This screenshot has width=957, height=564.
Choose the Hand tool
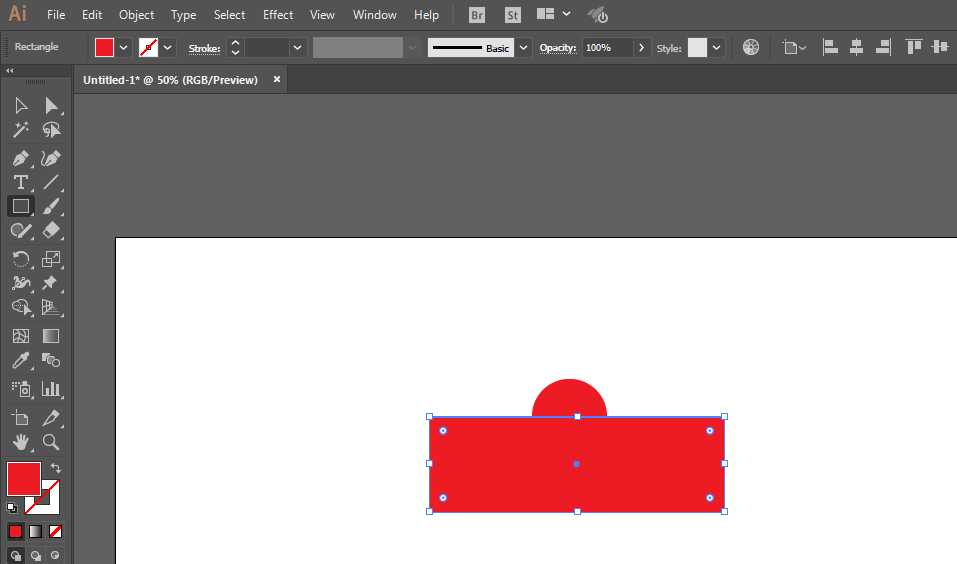(21, 441)
